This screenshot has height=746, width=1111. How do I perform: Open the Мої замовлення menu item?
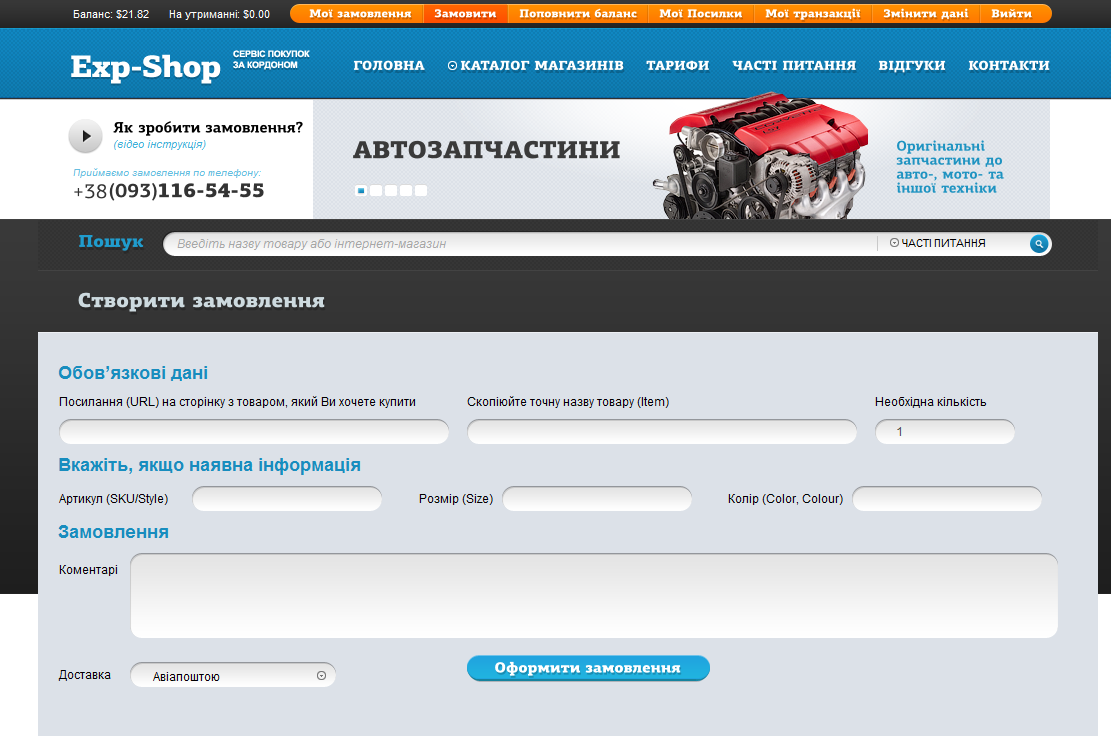(360, 13)
